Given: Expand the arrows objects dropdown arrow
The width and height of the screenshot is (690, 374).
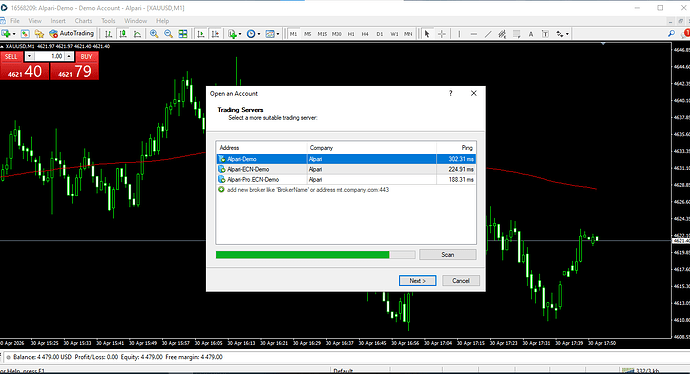Looking at the screenshot, I should [x=567, y=34].
